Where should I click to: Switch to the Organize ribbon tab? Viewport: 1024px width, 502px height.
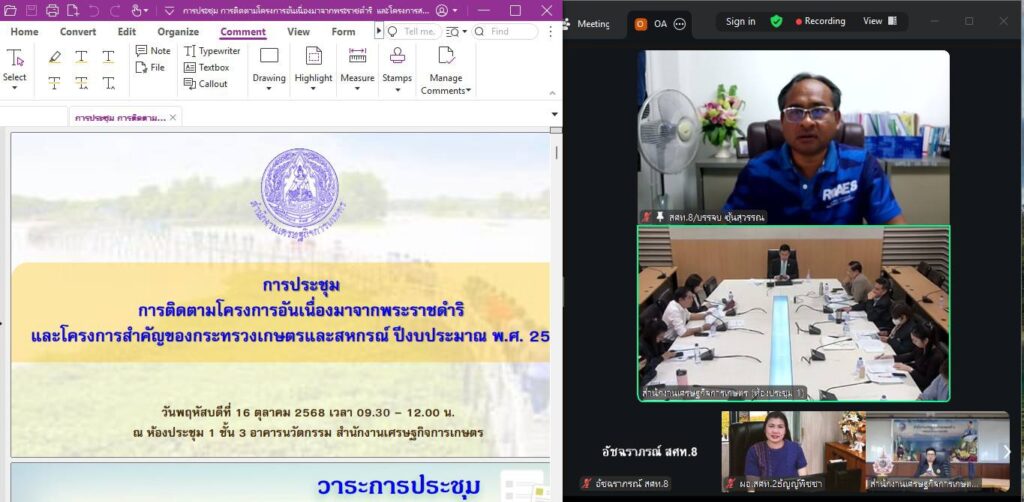(x=178, y=32)
